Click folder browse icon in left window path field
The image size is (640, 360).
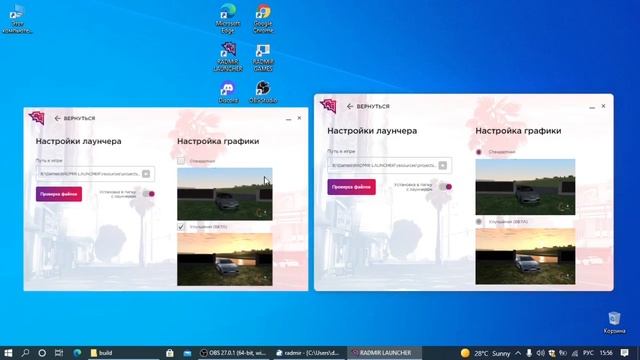tap(146, 173)
